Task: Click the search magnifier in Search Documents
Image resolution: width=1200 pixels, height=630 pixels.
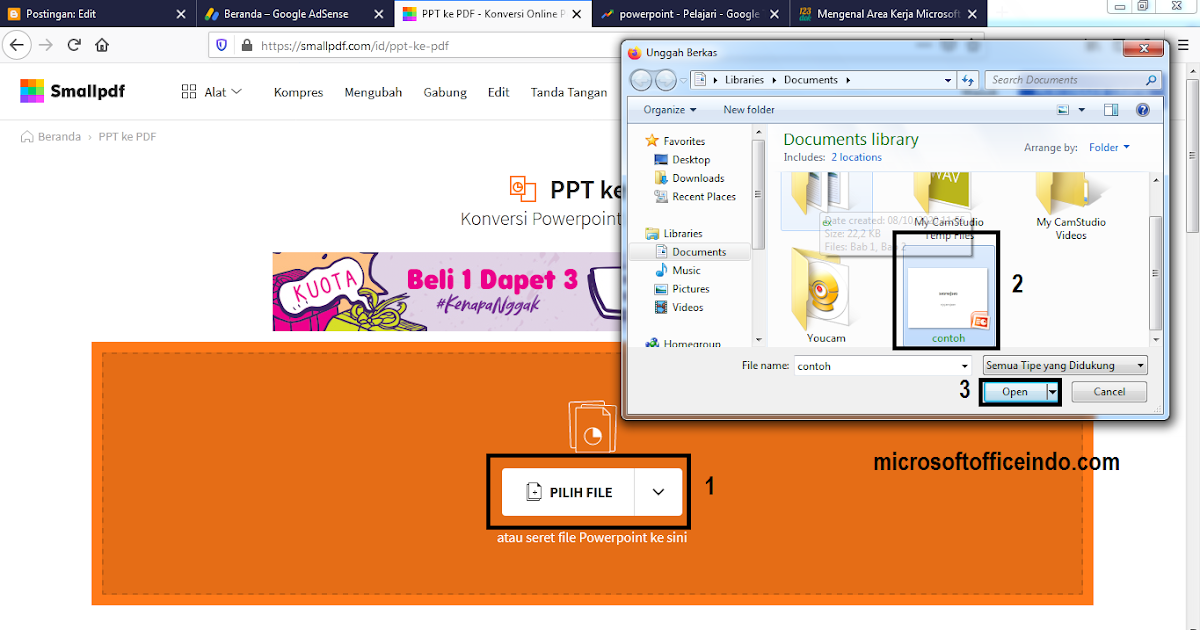Action: tap(1152, 80)
